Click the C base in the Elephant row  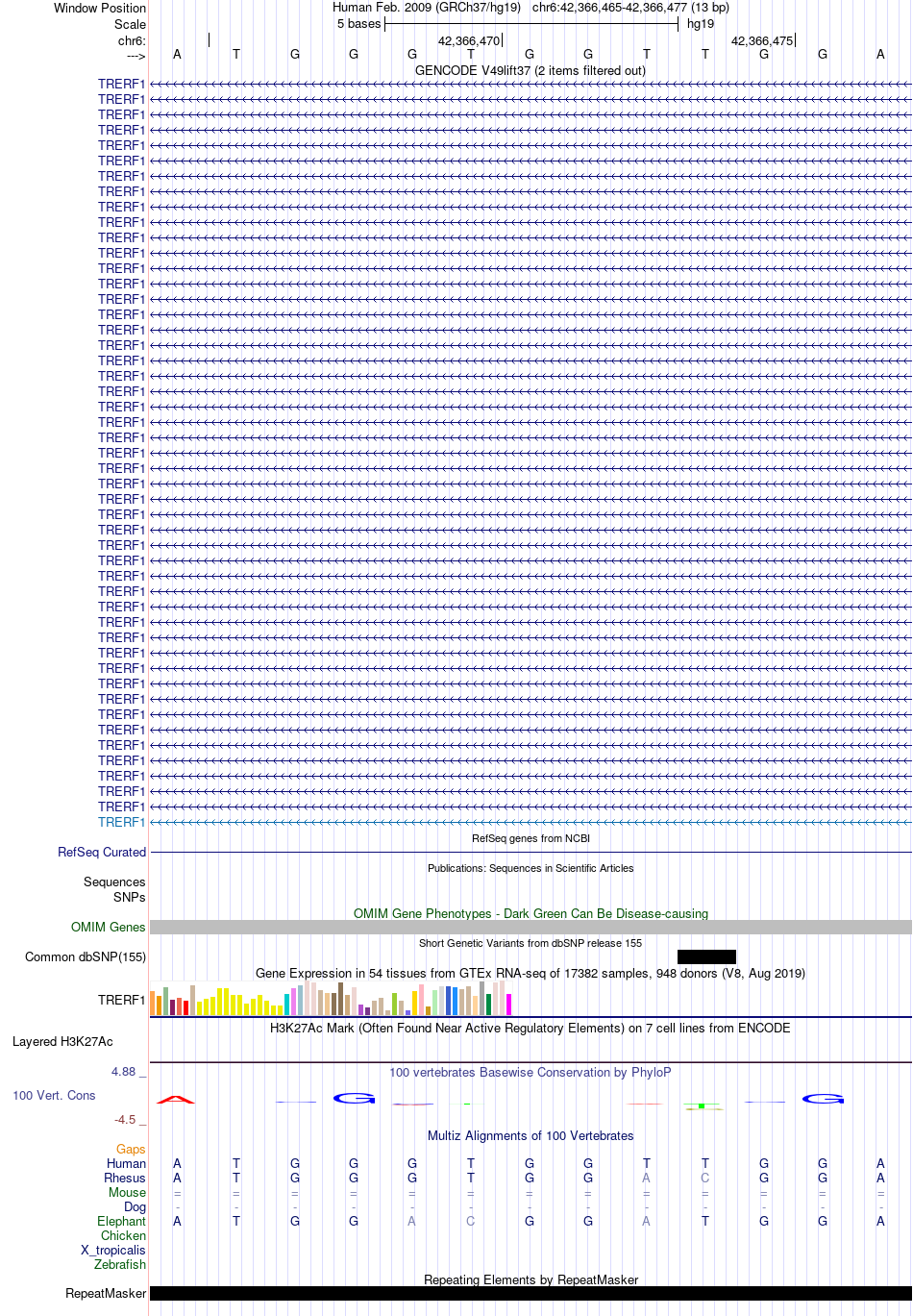[x=471, y=1221]
